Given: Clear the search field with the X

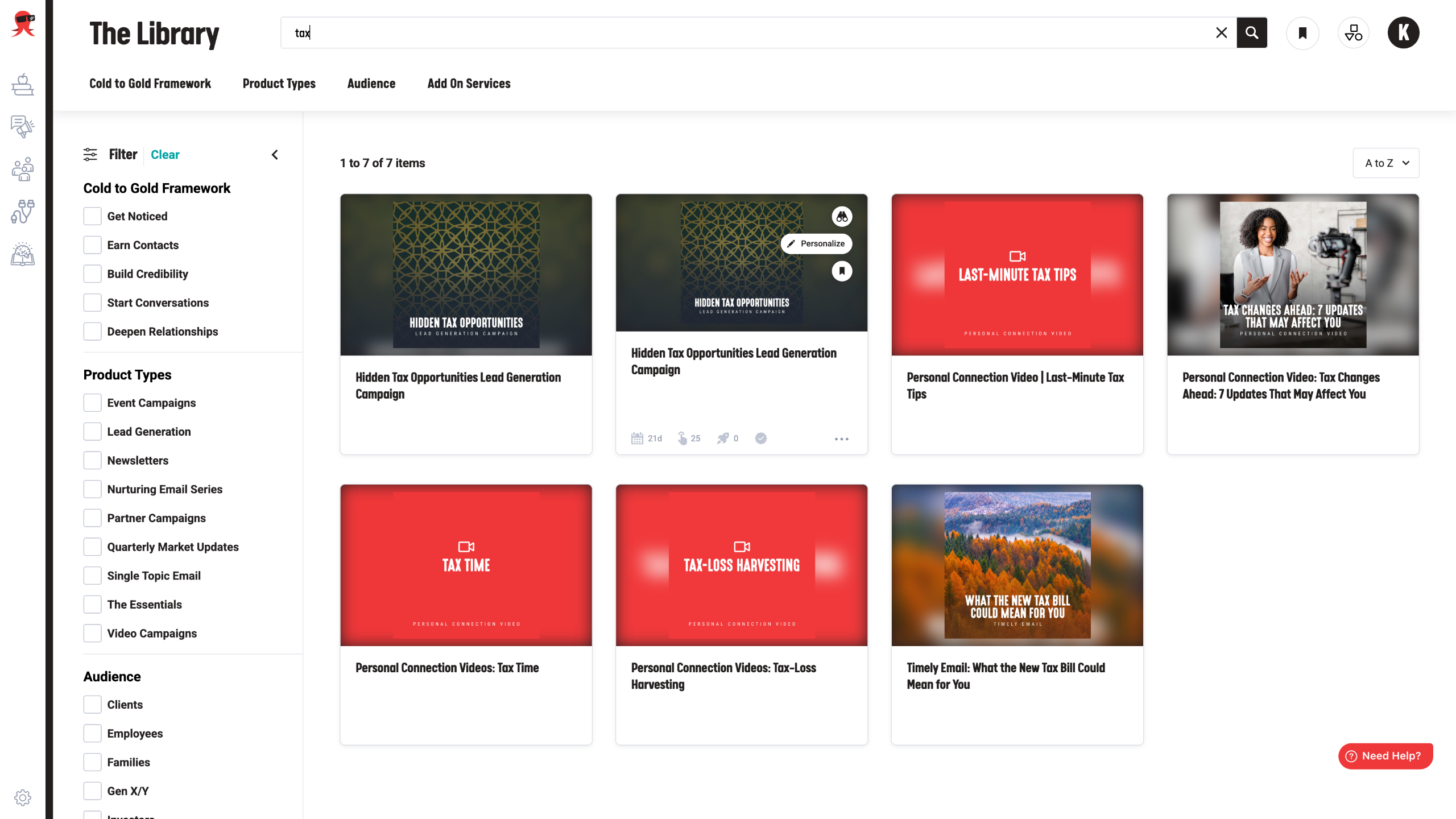Looking at the screenshot, I should [1221, 33].
